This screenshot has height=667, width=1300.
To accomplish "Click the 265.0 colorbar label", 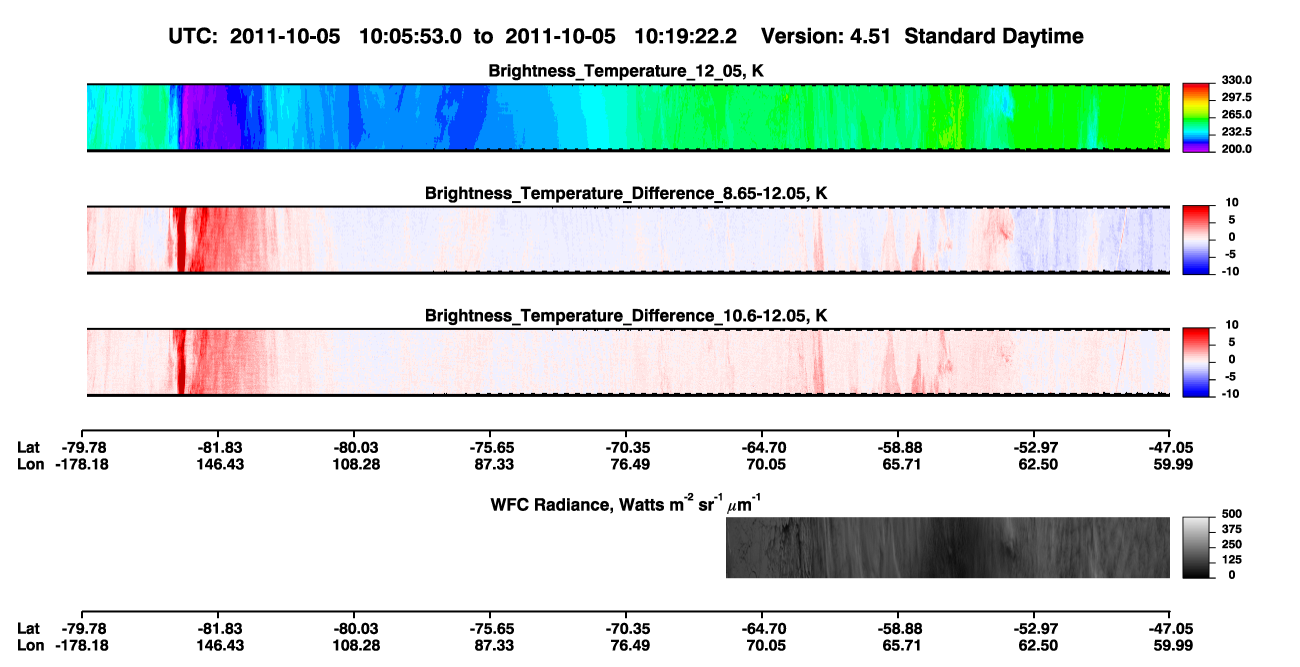I will coord(1237,114).
